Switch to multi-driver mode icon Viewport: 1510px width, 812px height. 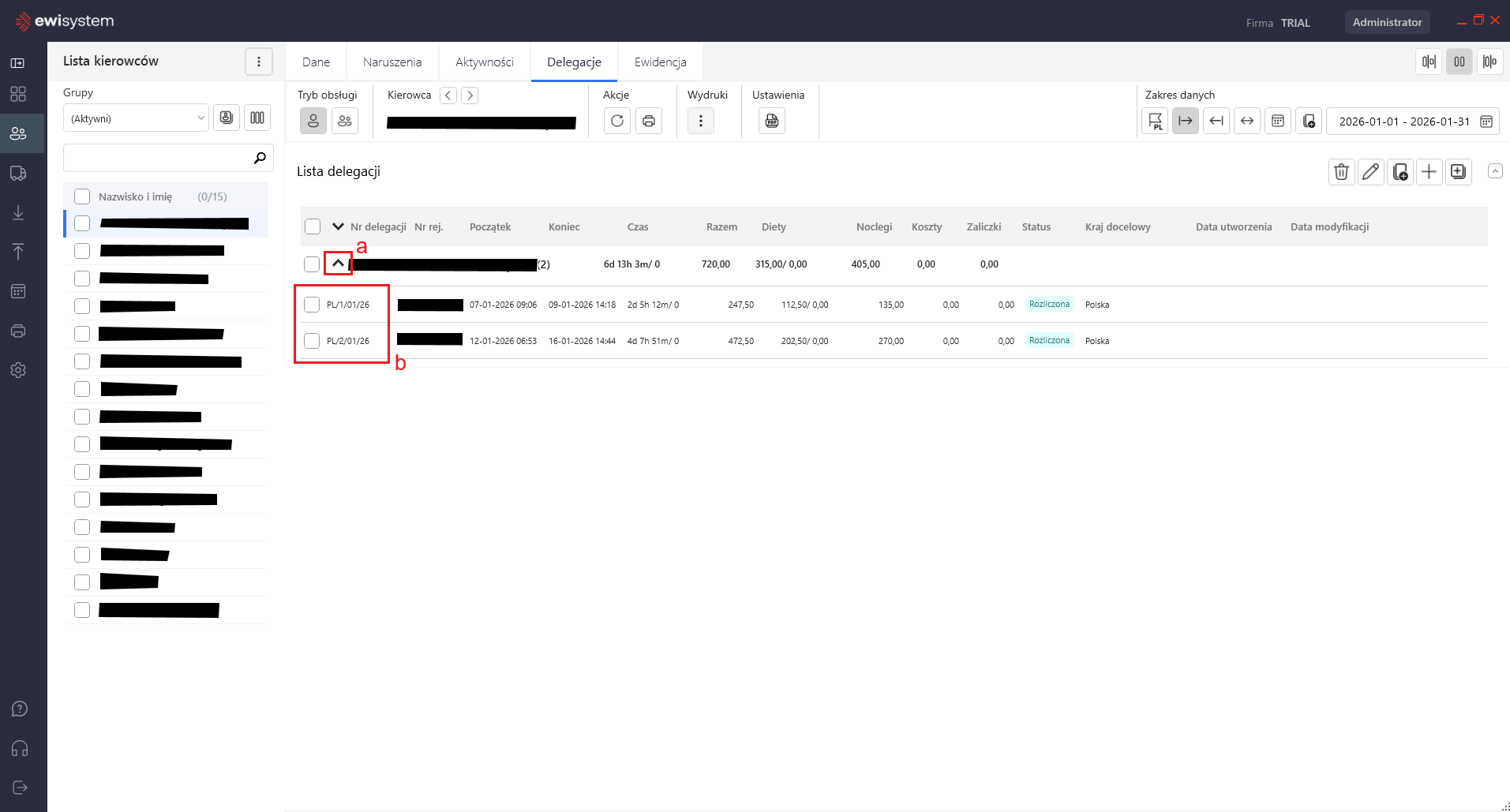point(345,121)
